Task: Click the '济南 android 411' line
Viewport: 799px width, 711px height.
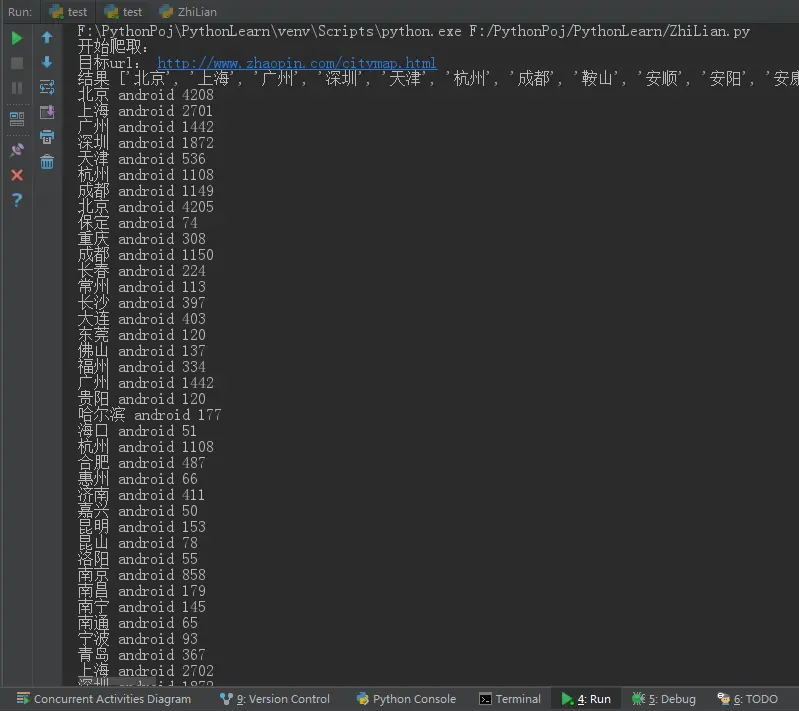Action: (141, 495)
